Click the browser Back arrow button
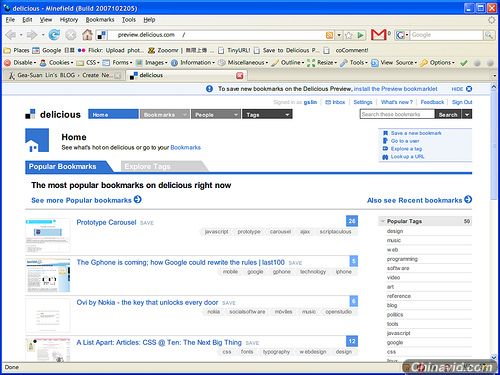Viewport: 500px width, 375px height. click(10, 35)
